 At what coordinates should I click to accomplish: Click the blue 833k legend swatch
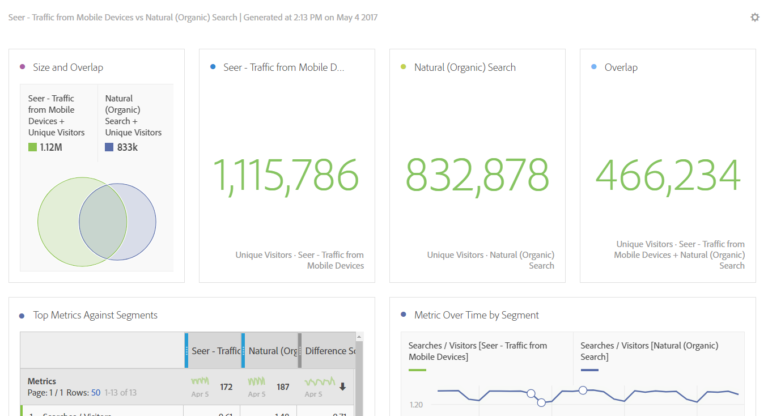click(x=110, y=148)
